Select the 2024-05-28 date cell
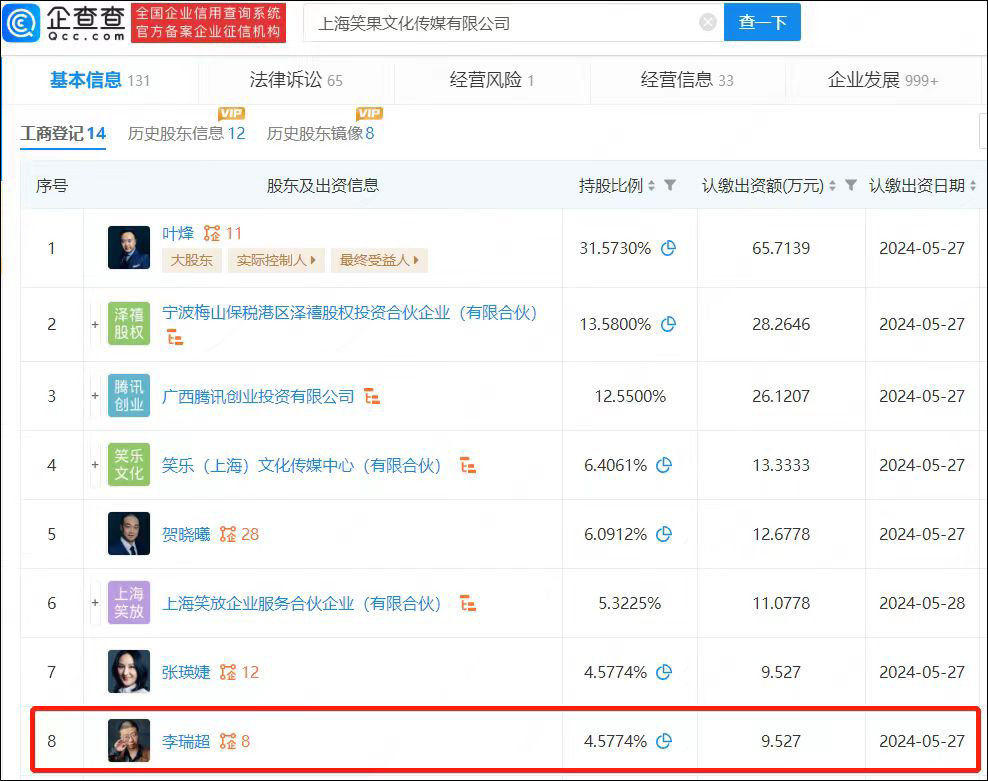Image resolution: width=988 pixels, height=781 pixels. 922,603
